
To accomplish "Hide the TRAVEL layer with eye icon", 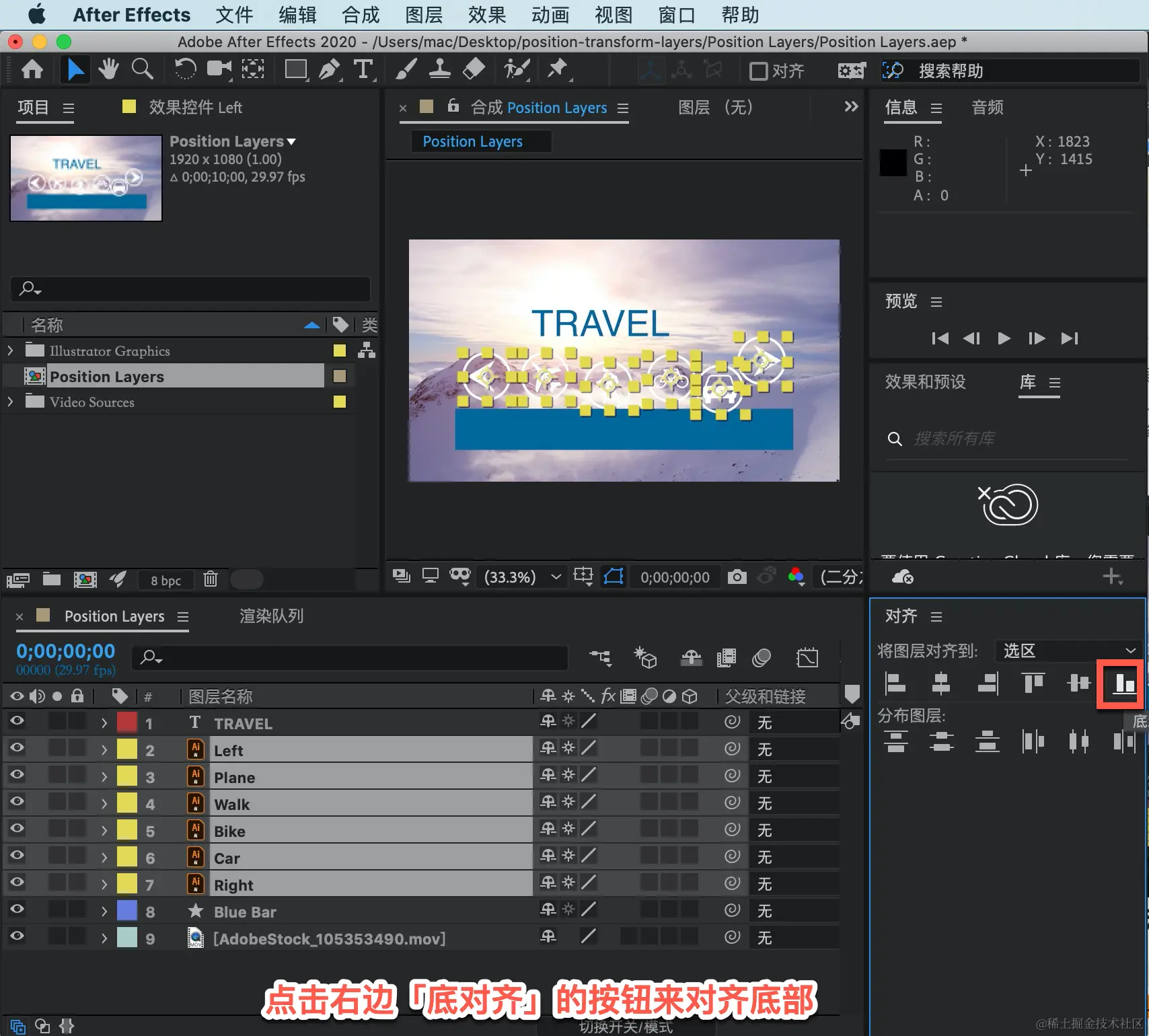I will click(x=17, y=720).
